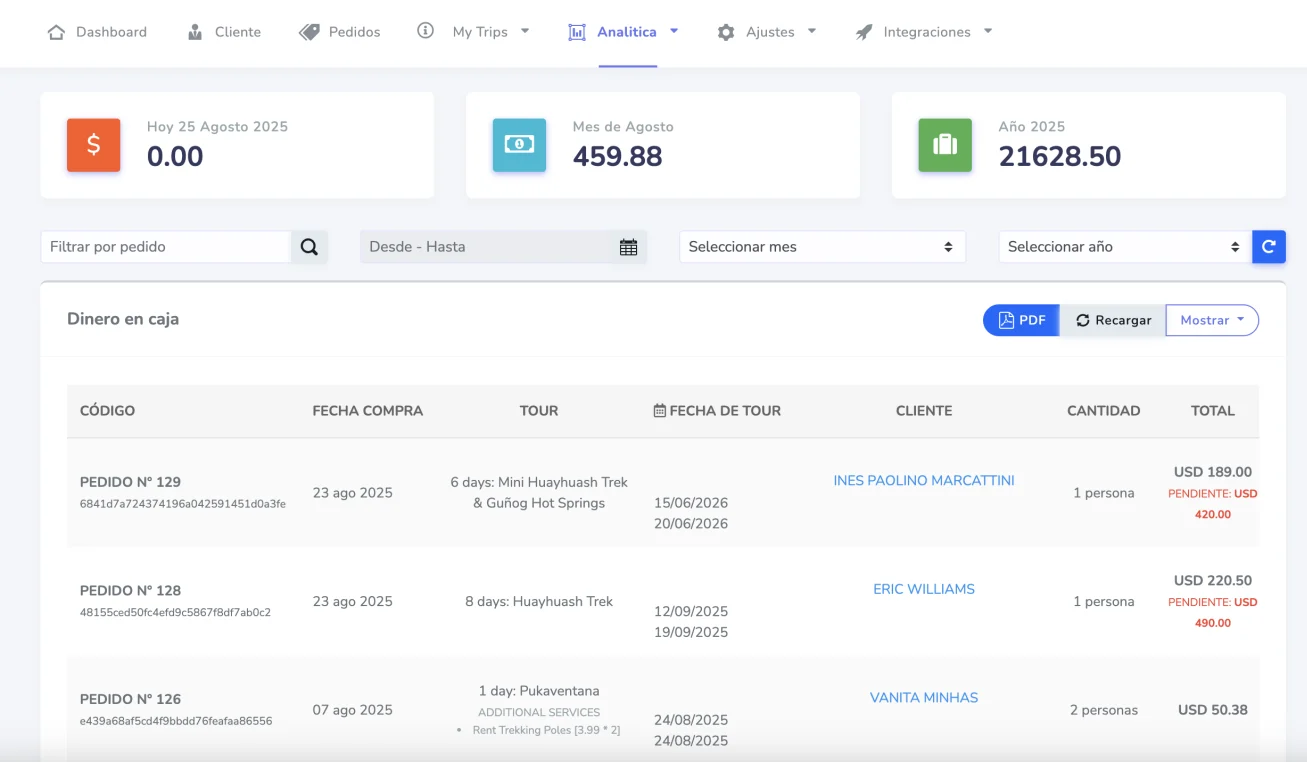Open client INES PAOLINO MARCATTINI link
The width and height of the screenshot is (1307, 762).
tap(924, 481)
